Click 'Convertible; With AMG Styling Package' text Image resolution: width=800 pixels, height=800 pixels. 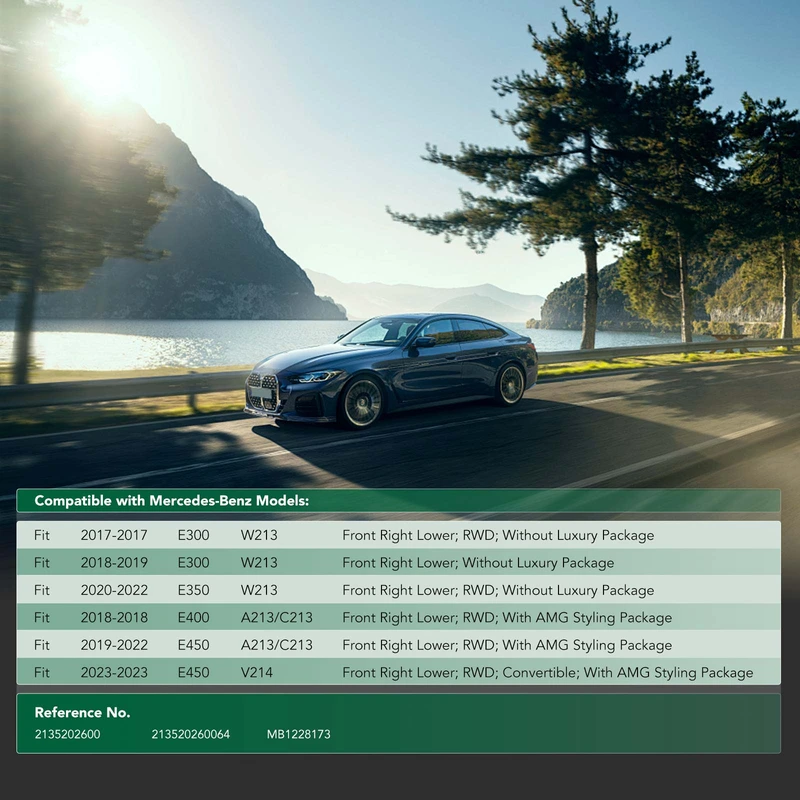point(626,673)
